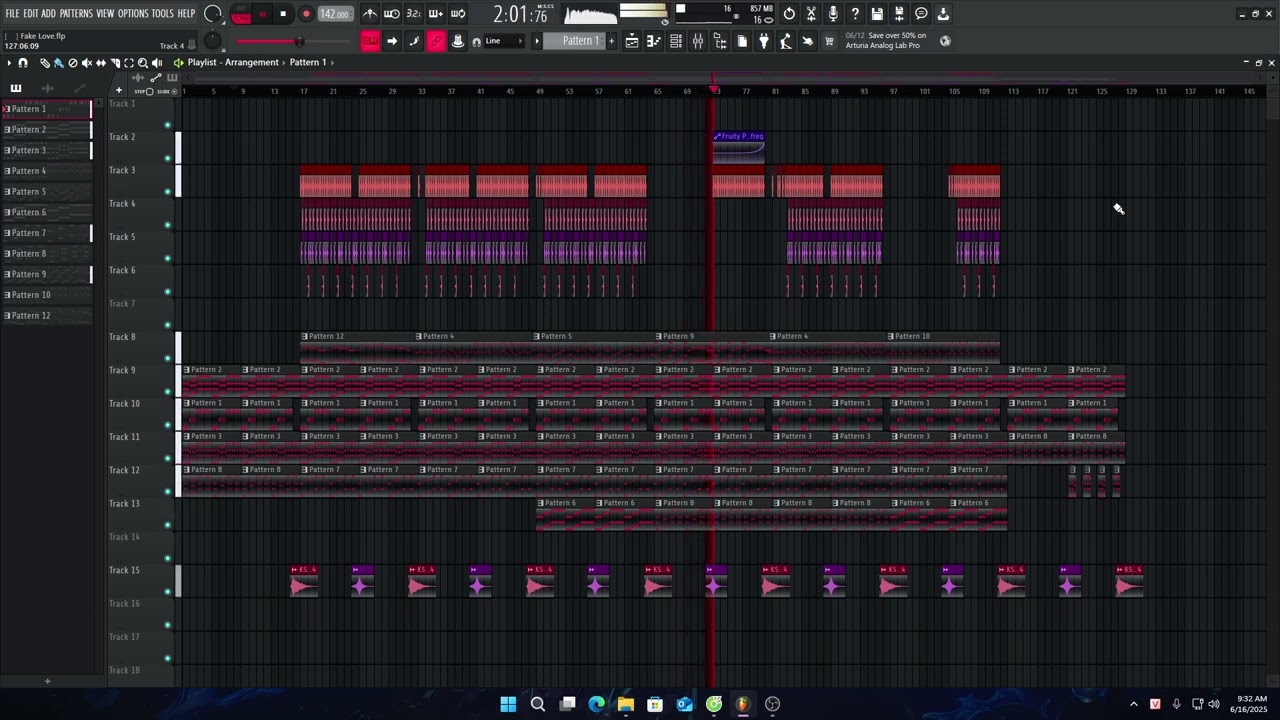Toggle playlist snap magnet icon
The image size is (1280, 720).
[x=23, y=63]
